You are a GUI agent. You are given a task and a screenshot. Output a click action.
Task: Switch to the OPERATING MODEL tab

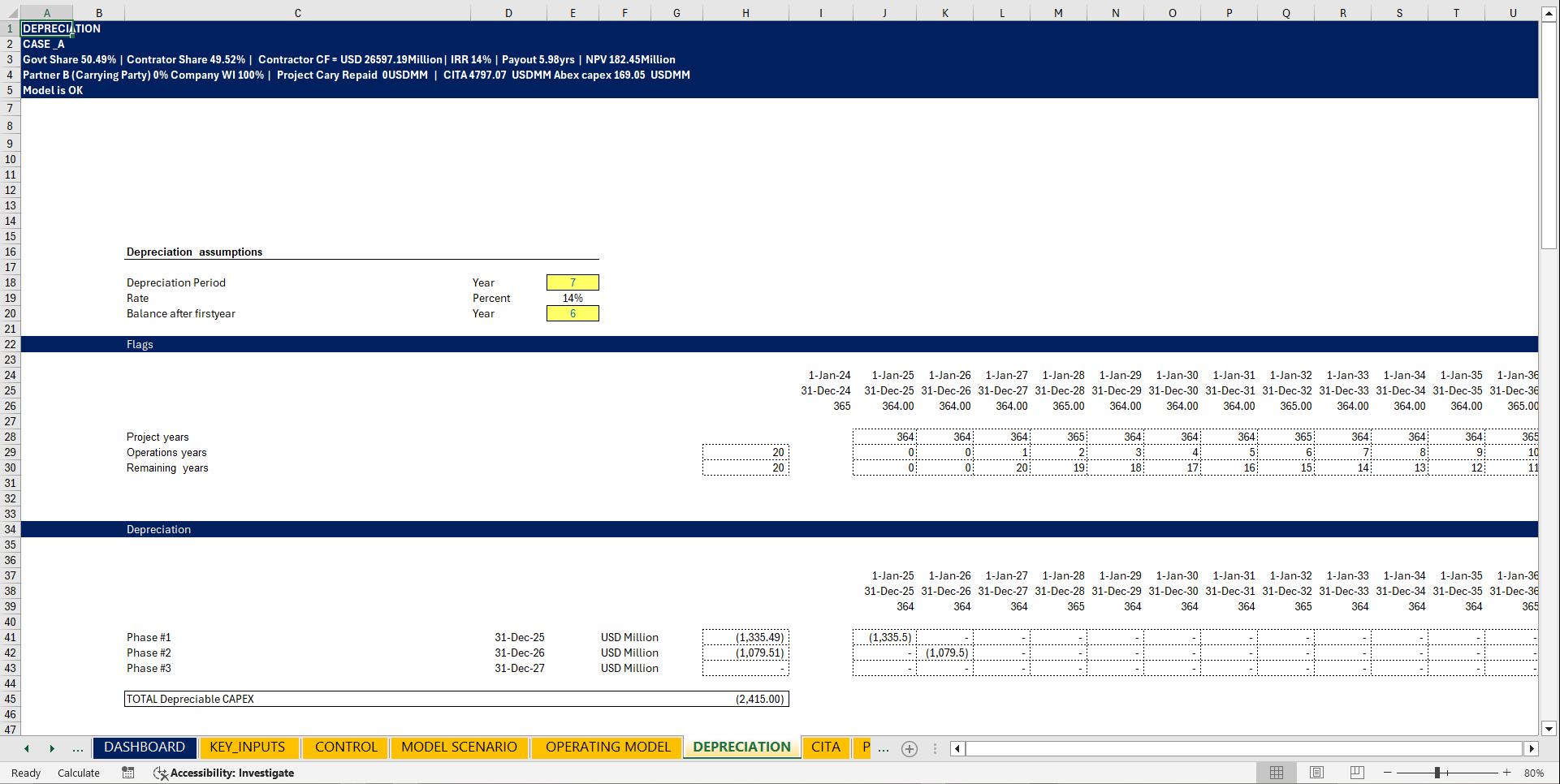[x=606, y=747]
